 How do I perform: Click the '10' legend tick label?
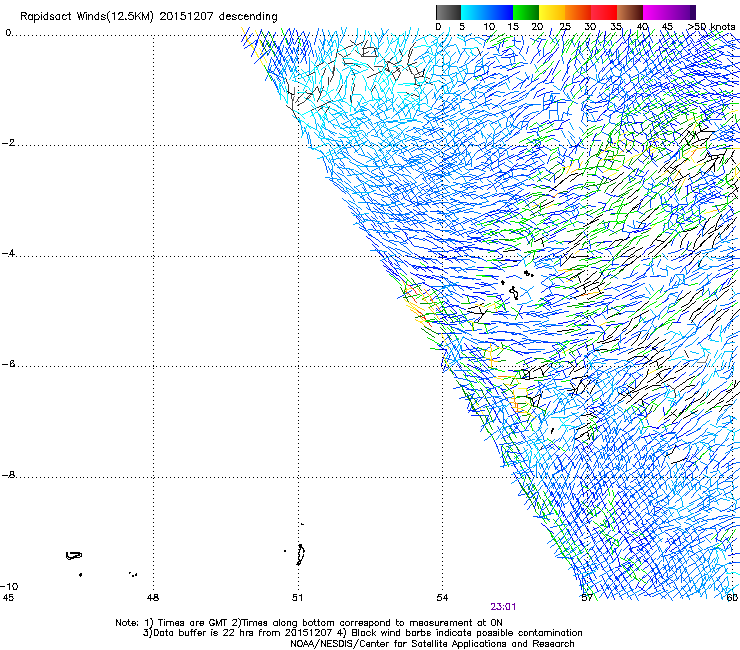click(x=489, y=27)
